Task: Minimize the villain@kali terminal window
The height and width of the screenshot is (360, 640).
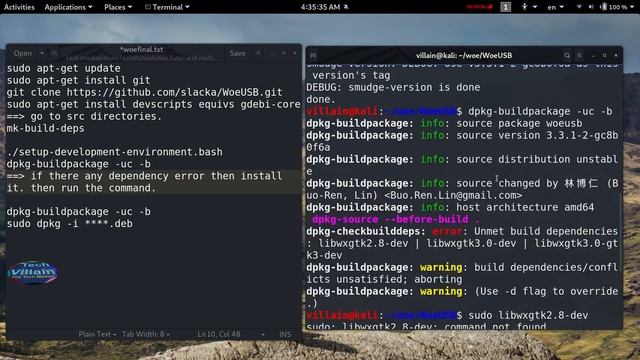Action: click(593, 55)
